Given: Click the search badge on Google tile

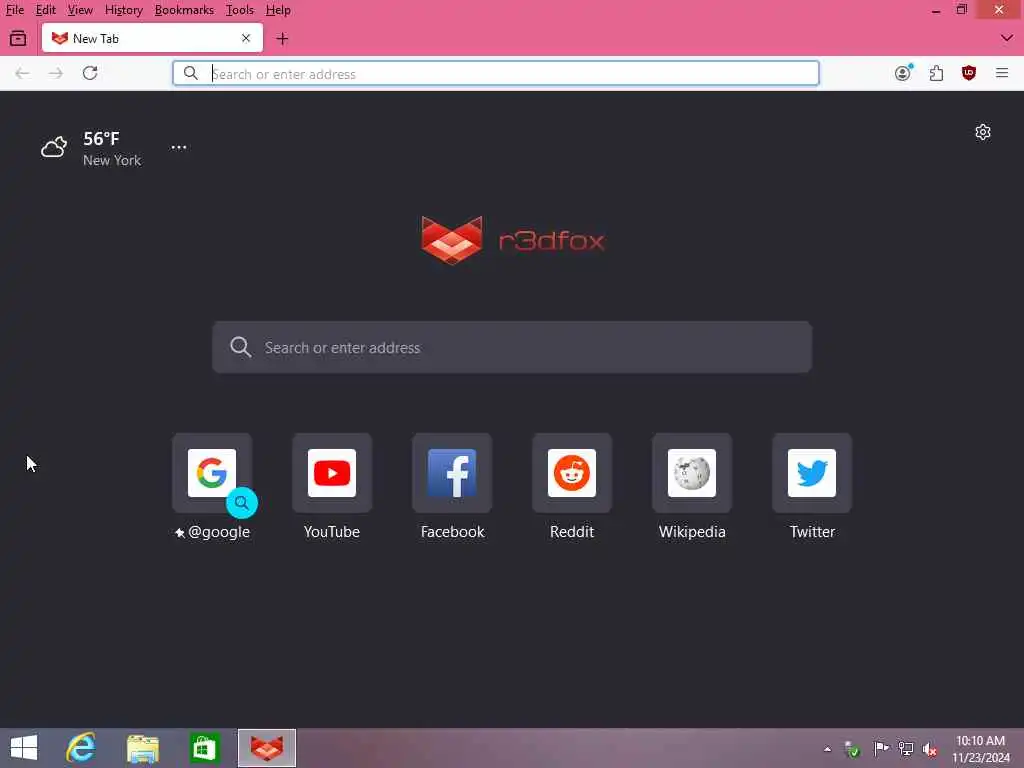Looking at the screenshot, I should 242,503.
